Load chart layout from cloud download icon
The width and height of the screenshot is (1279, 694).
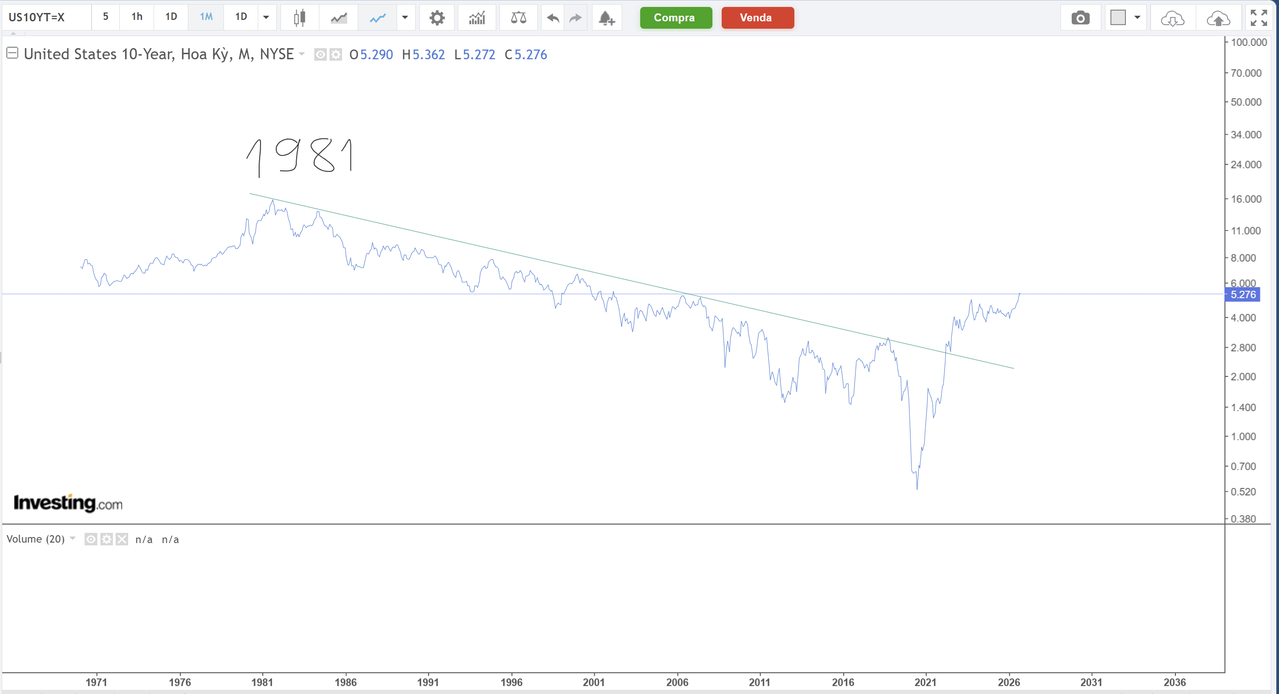pyautogui.click(x=1172, y=18)
